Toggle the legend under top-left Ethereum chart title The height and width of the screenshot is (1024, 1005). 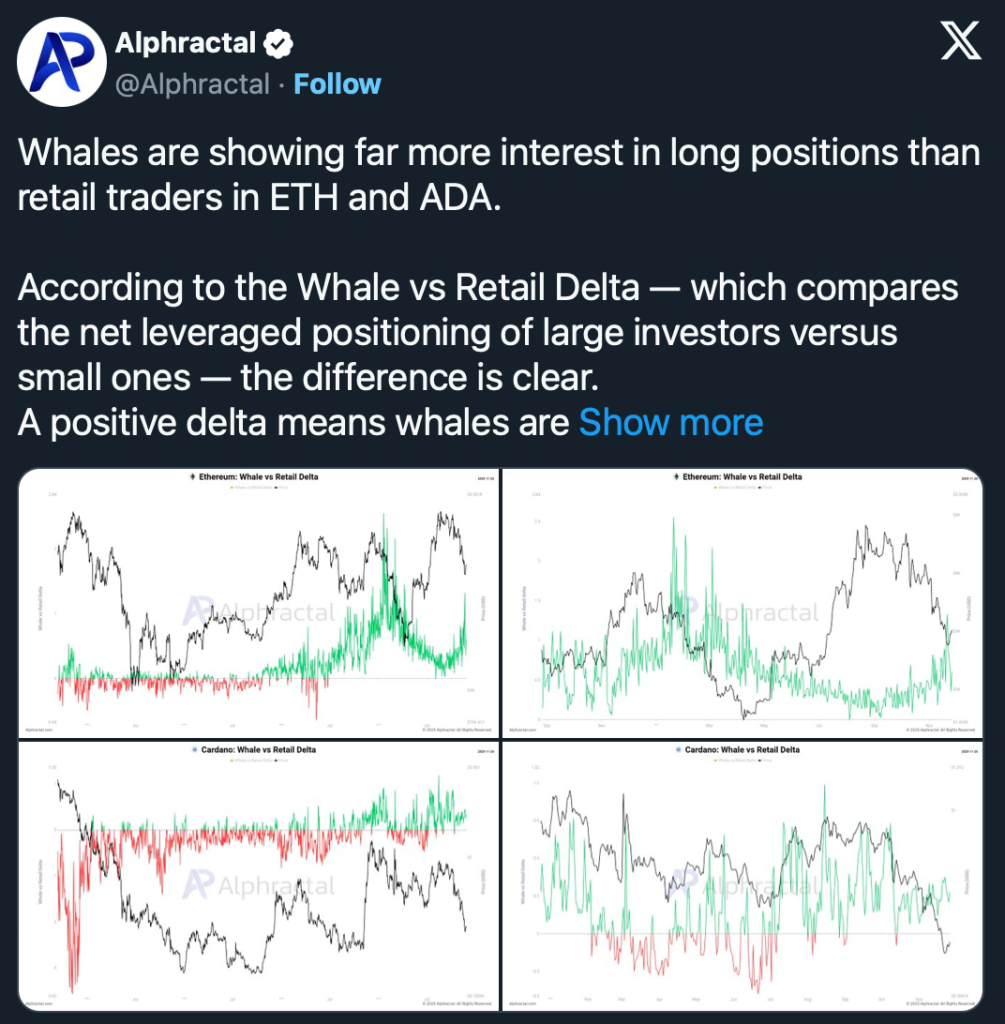[252, 487]
